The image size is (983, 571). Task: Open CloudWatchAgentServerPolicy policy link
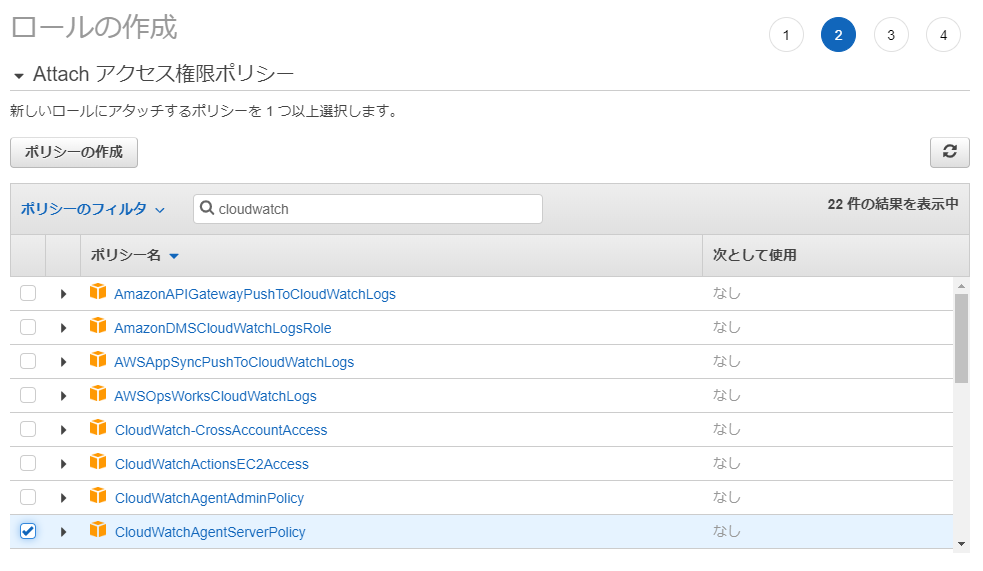[x=210, y=532]
